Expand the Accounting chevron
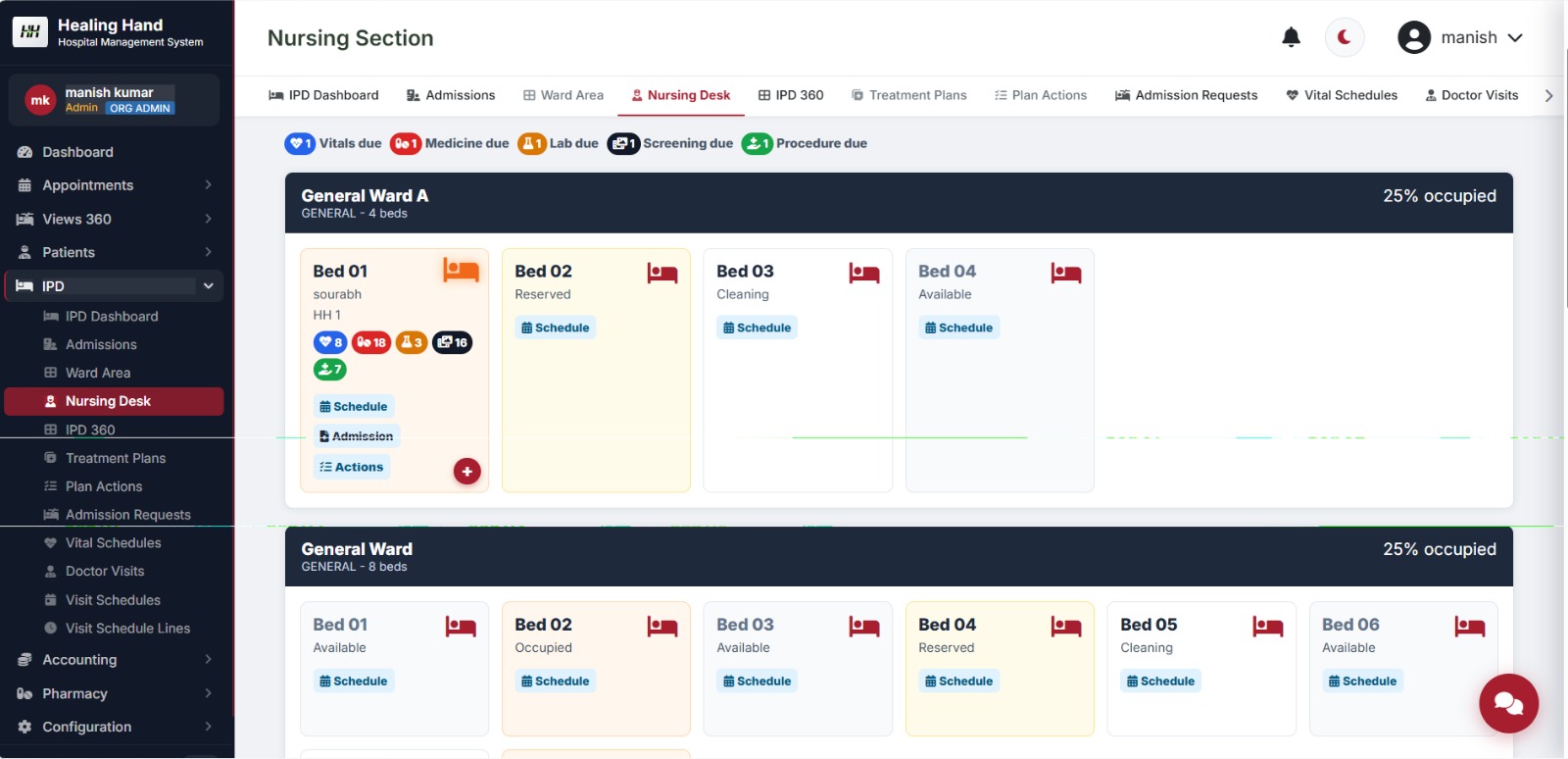 pyautogui.click(x=208, y=660)
